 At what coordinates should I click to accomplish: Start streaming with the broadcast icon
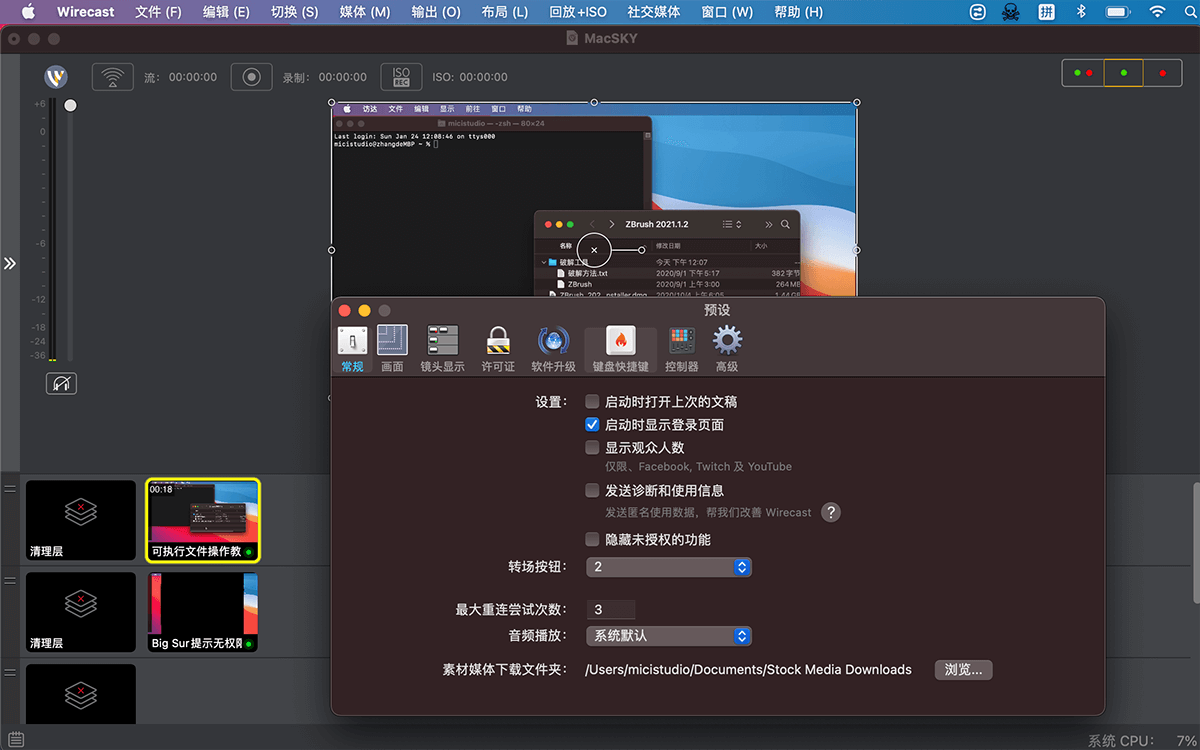[x=113, y=77]
